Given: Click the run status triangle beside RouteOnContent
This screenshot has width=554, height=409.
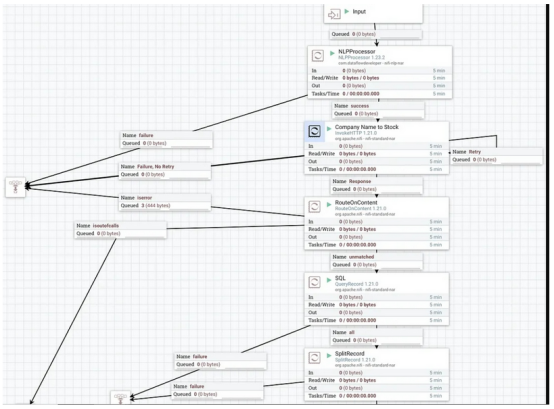Looking at the screenshot, I should coord(329,204).
